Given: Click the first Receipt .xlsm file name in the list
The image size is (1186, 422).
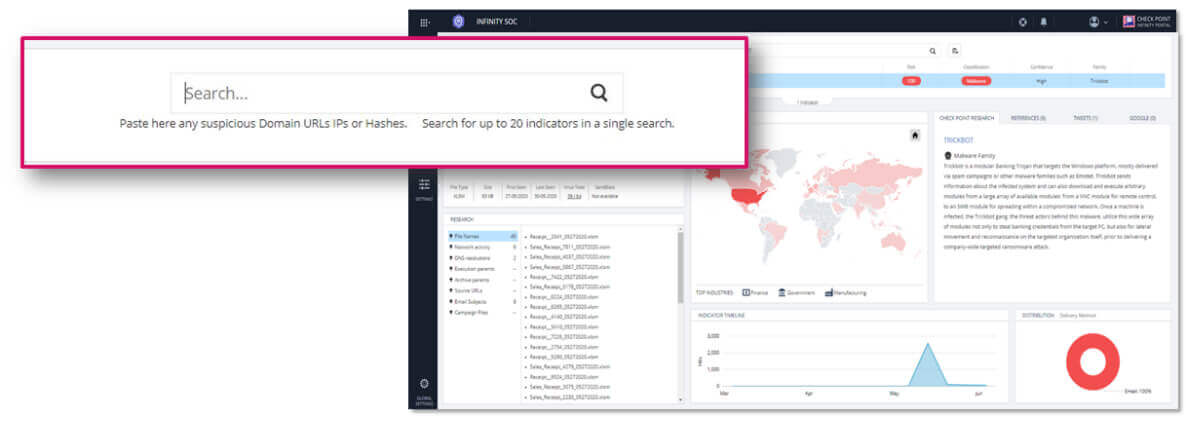Looking at the screenshot, I should pyautogui.click(x=565, y=237).
